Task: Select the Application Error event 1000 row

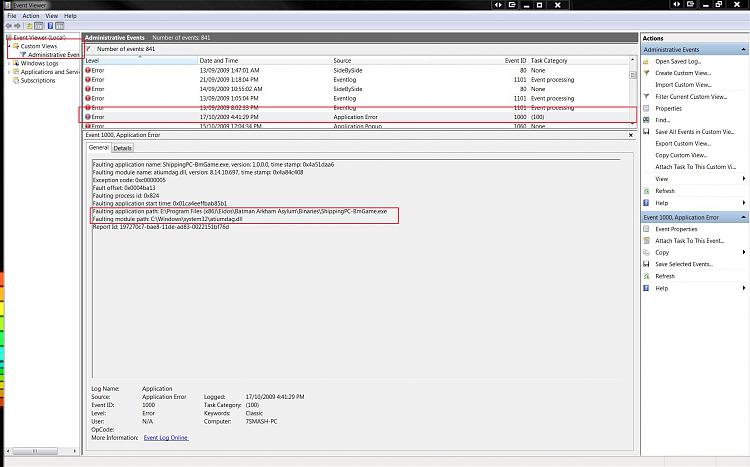Action: pos(358,117)
